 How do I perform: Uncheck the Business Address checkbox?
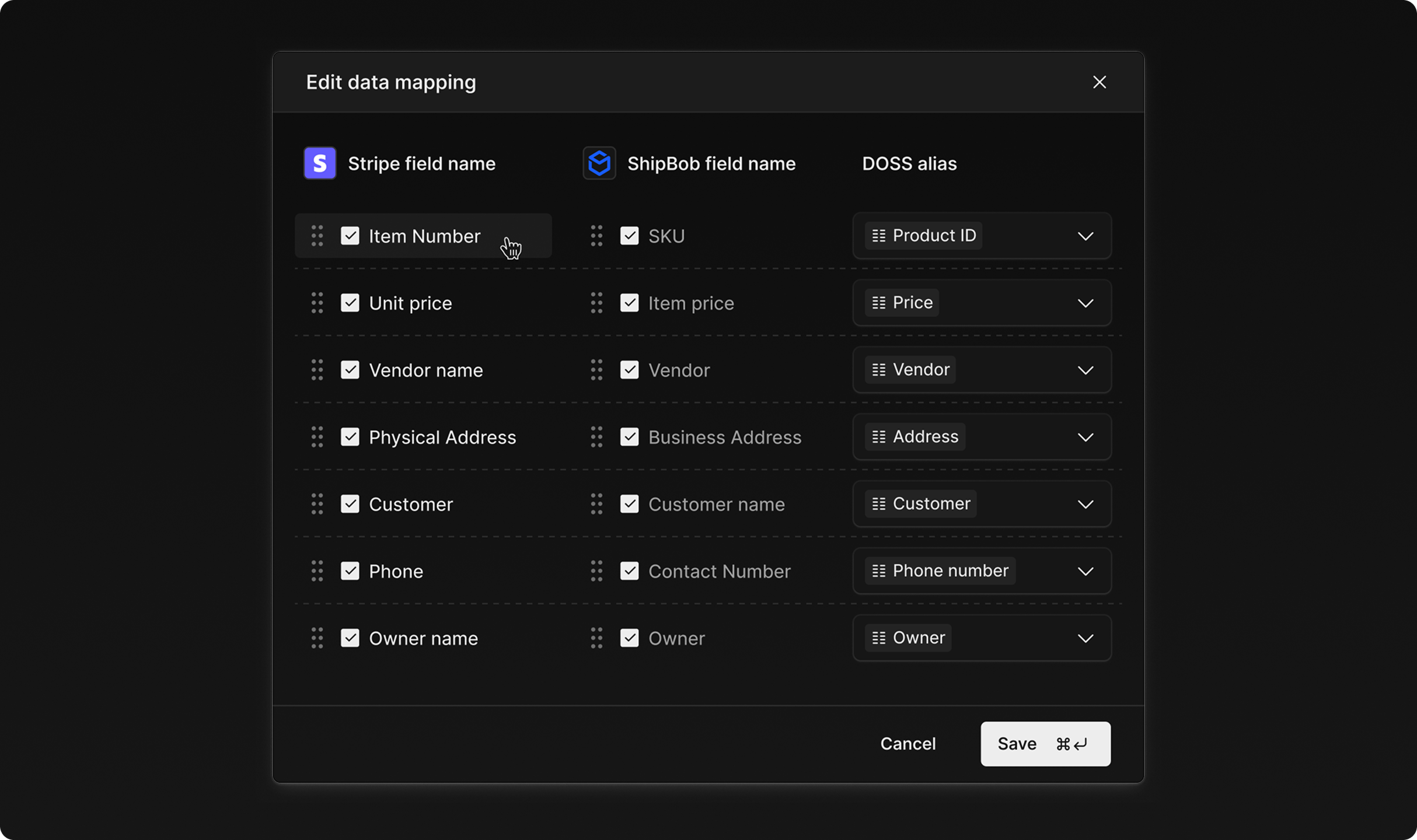point(629,437)
